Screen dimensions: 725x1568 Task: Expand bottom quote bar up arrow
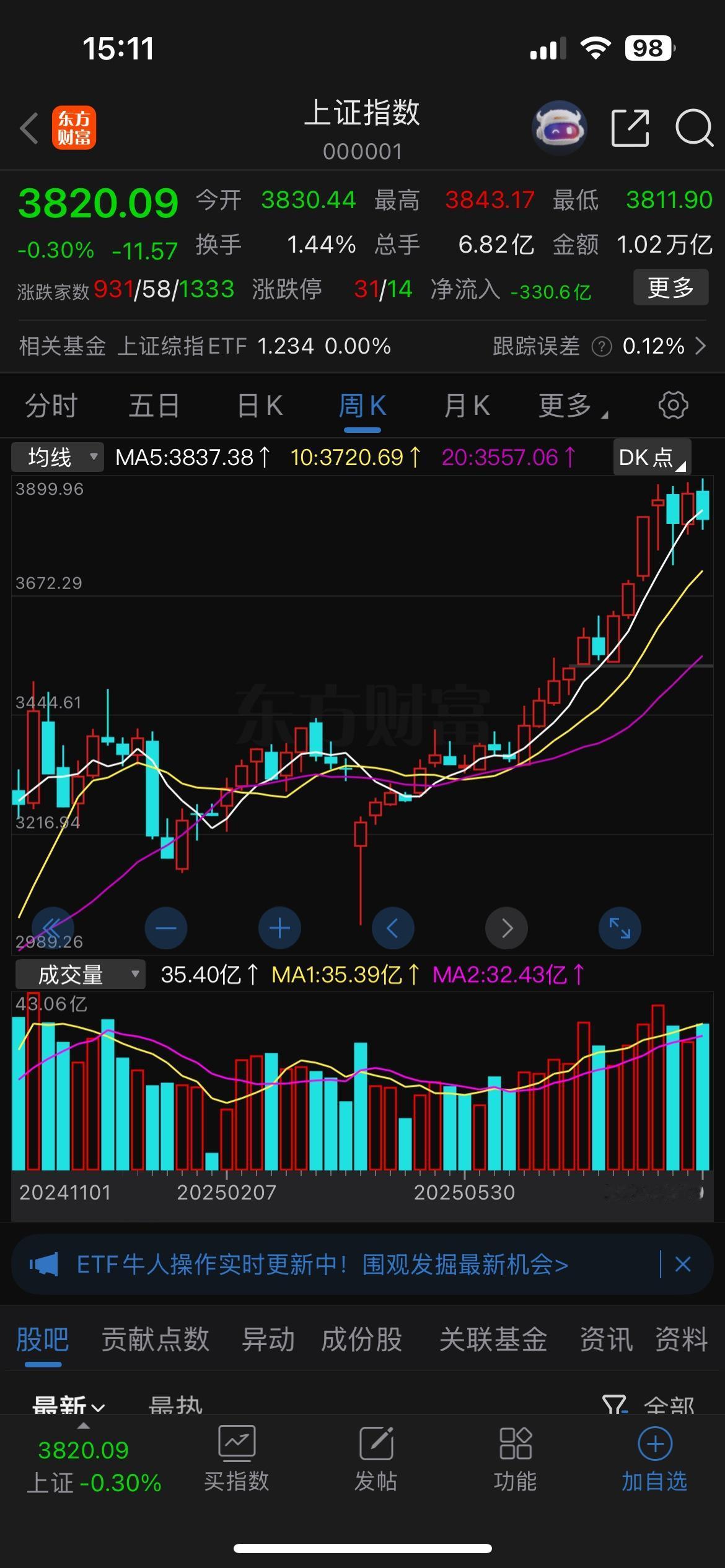click(83, 1426)
